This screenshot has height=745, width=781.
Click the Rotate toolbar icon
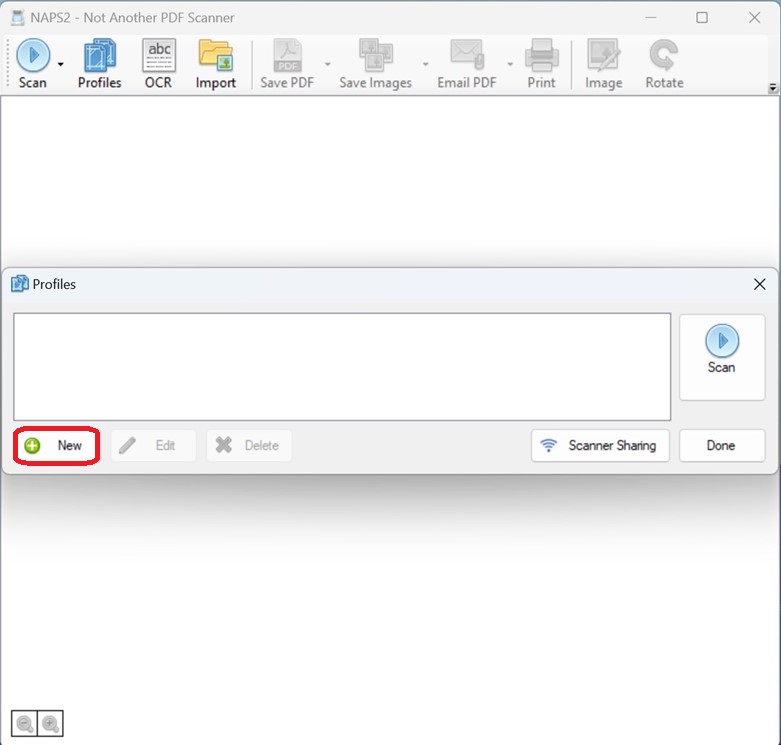coord(664,64)
